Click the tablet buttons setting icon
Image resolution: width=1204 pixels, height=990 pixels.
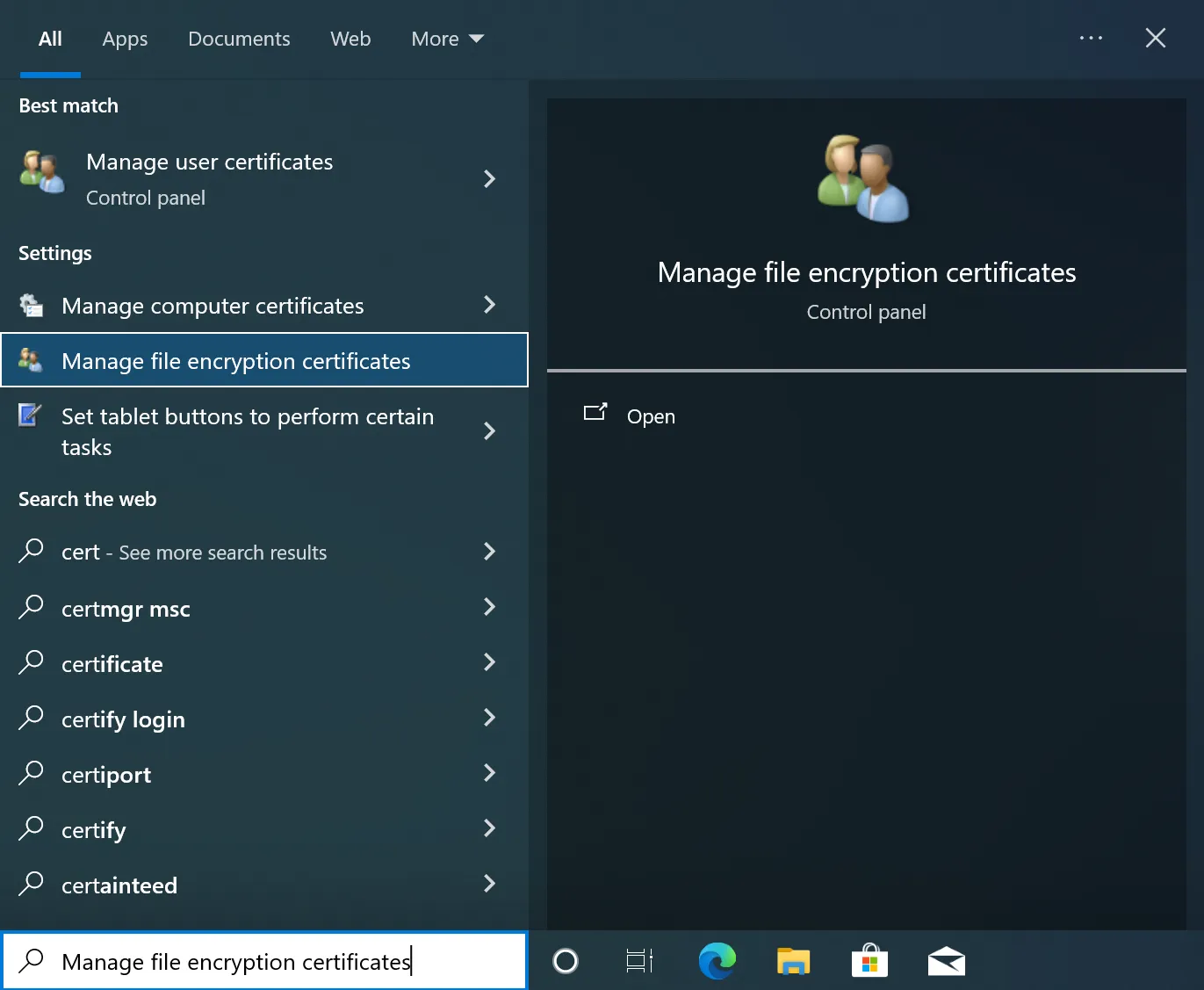point(31,415)
